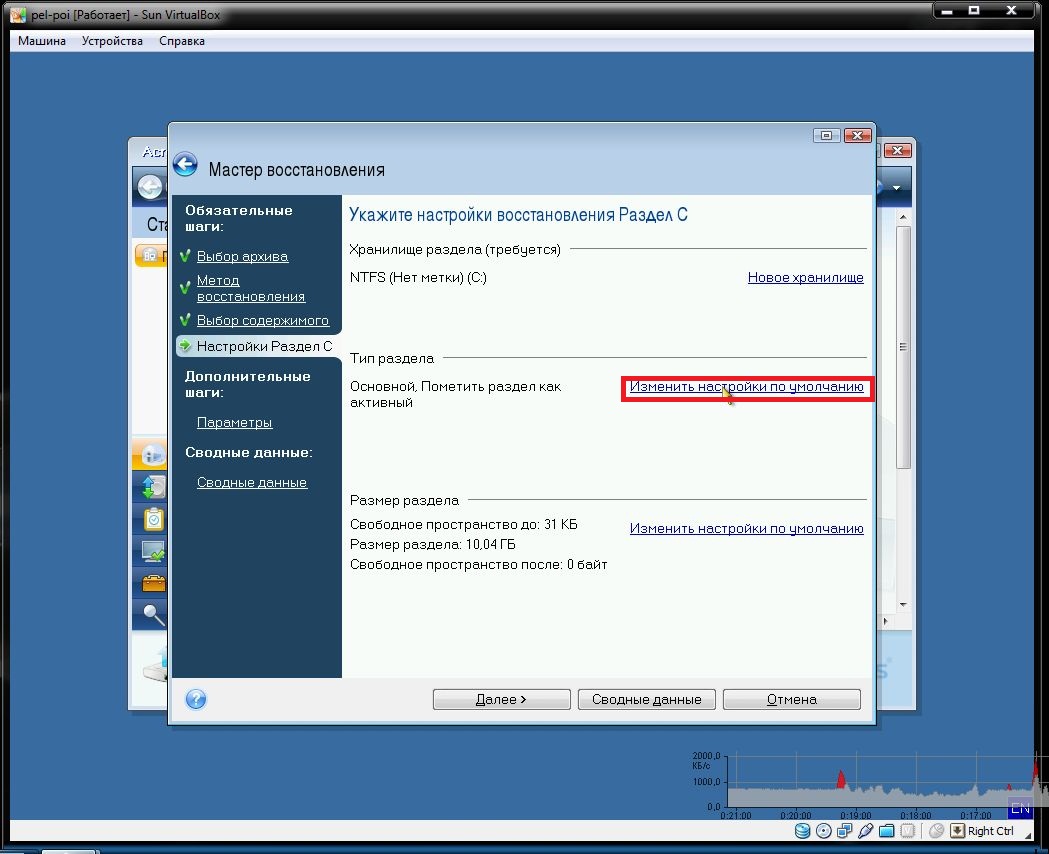1049x854 pixels.
Task: Click the monitor with checkmark icon in sidebar
Action: click(x=153, y=551)
